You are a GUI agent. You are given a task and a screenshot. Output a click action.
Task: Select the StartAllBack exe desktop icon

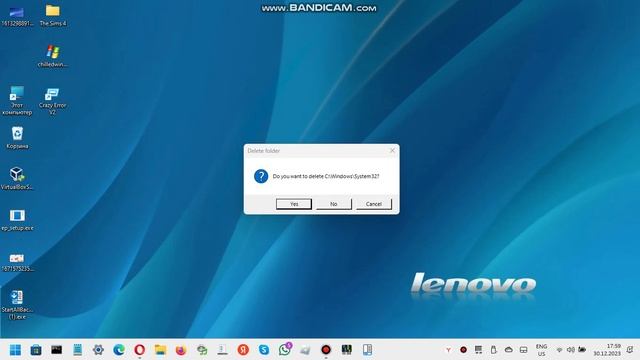click(17, 304)
